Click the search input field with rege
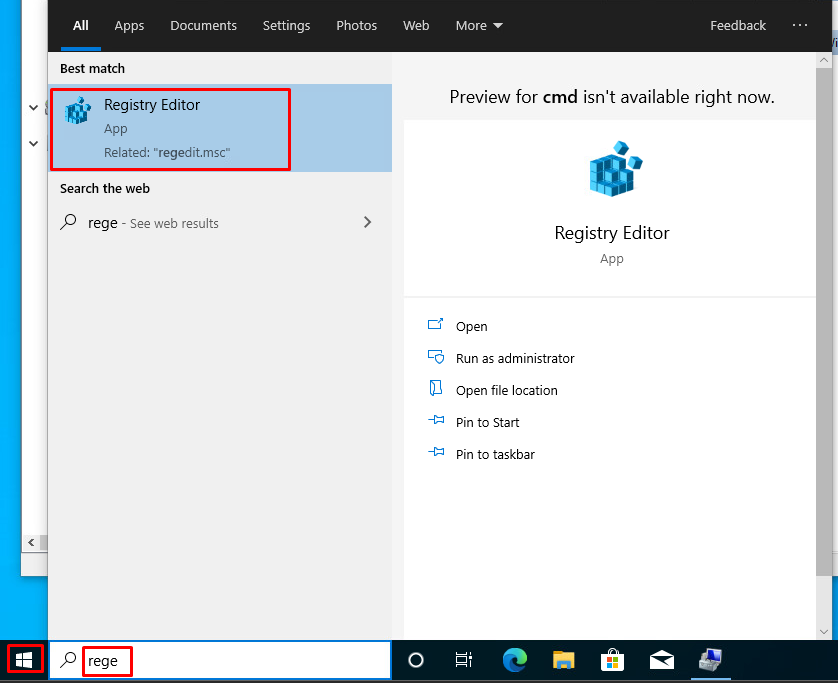This screenshot has height=683, width=838. (220, 661)
